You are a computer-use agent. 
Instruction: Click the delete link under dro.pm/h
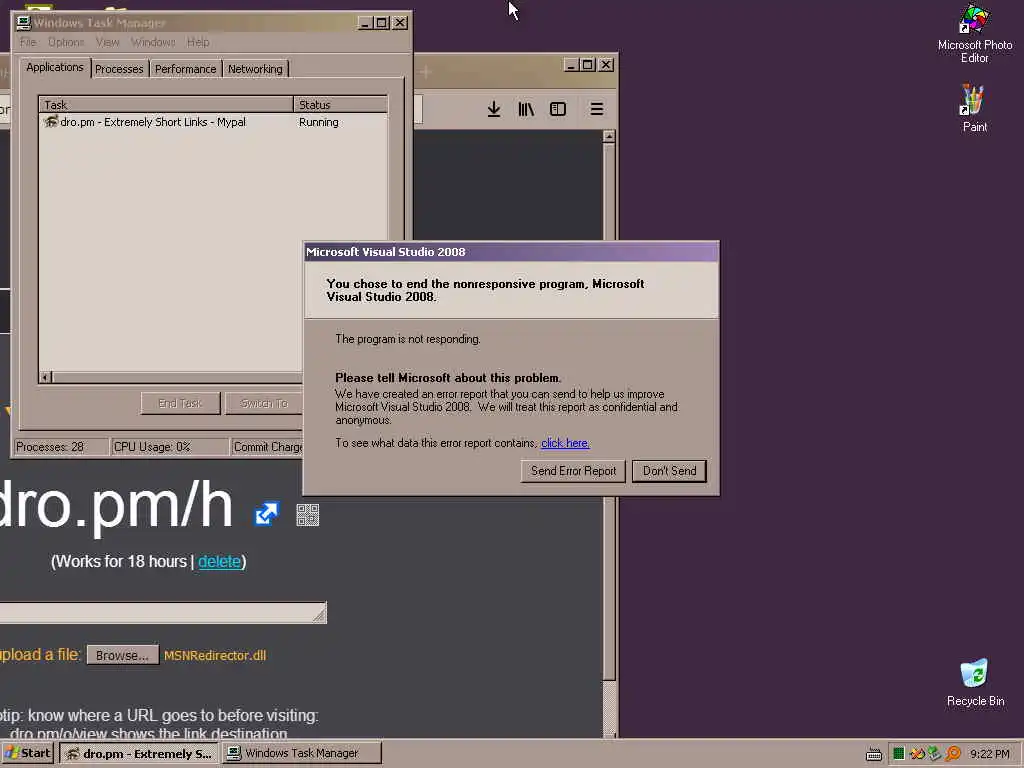pos(219,562)
